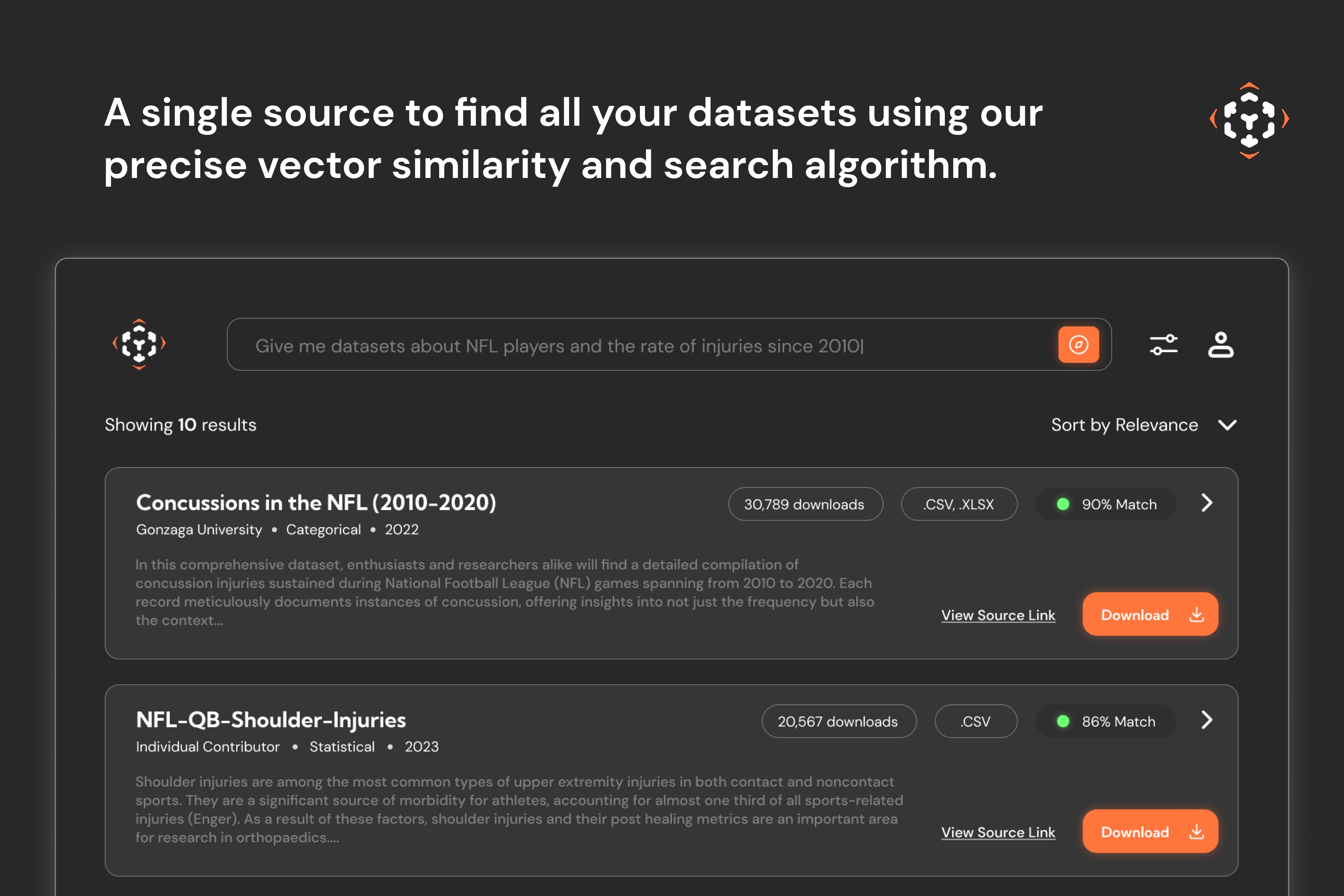
Task: Focus the dataset search input field
Action: click(x=640, y=345)
